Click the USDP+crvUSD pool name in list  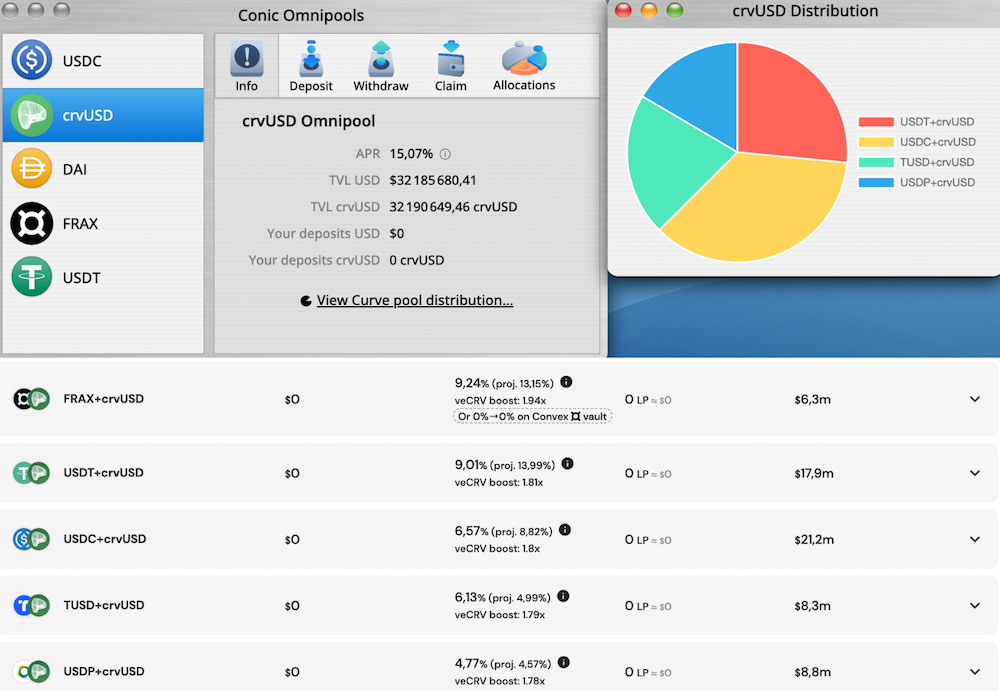(x=104, y=671)
